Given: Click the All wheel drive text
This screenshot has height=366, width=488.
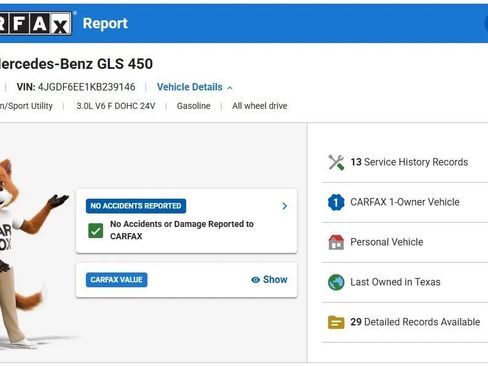Looking at the screenshot, I should tap(260, 106).
